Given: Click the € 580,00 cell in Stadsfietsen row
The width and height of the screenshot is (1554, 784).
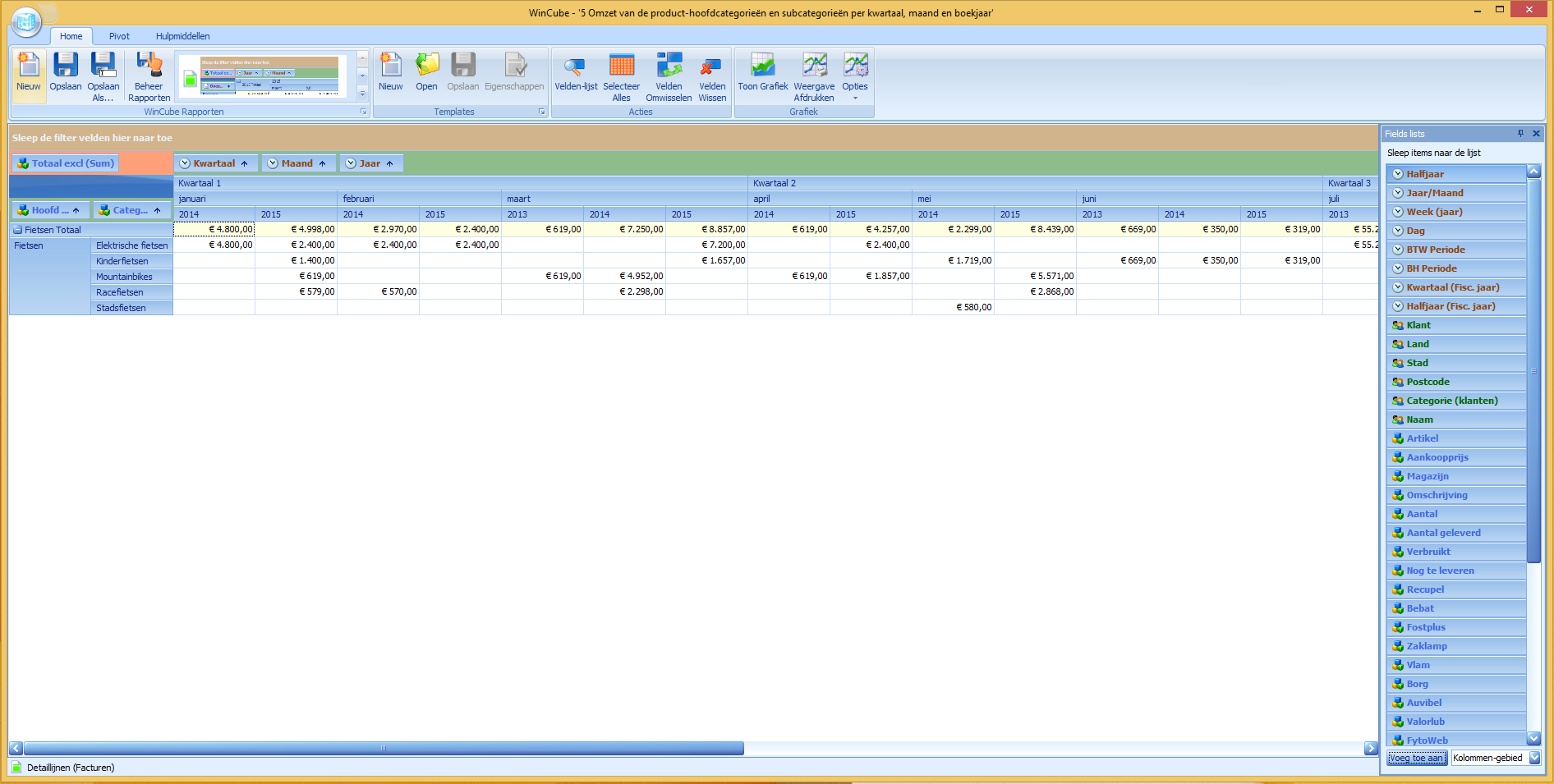Looking at the screenshot, I should 953,307.
